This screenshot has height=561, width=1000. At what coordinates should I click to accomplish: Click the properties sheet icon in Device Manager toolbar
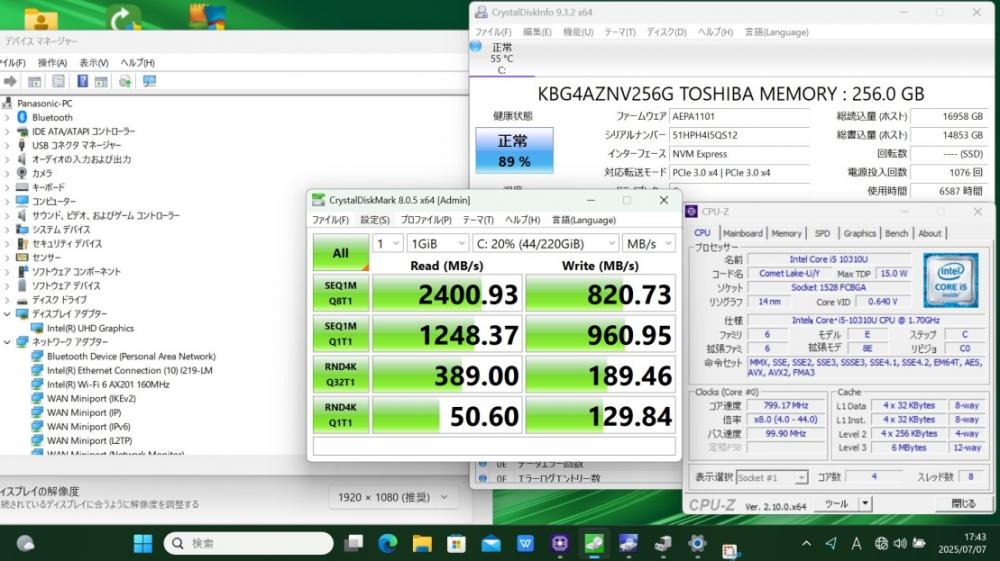pyautogui.click(x=59, y=81)
